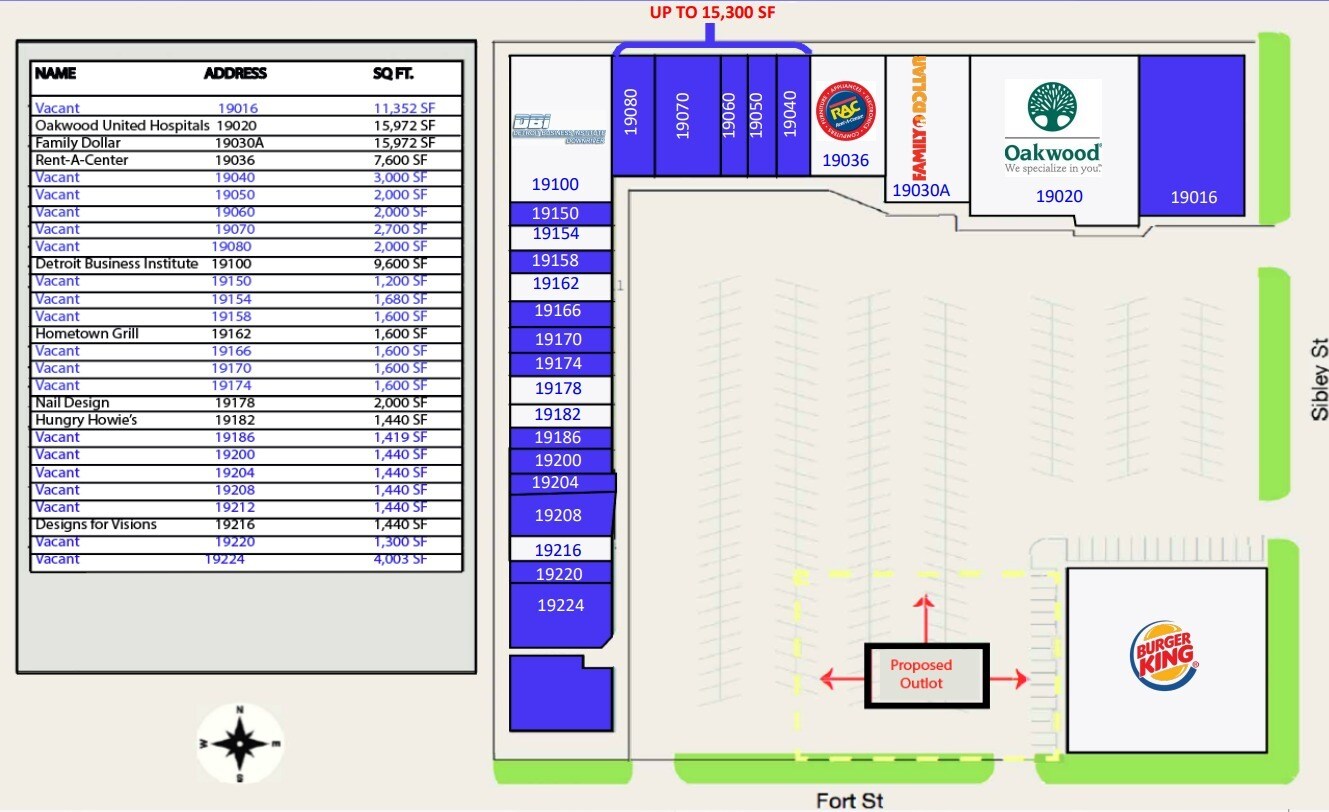Select unit 19208 on the plan
This screenshot has width=1329, height=812.
point(562,515)
